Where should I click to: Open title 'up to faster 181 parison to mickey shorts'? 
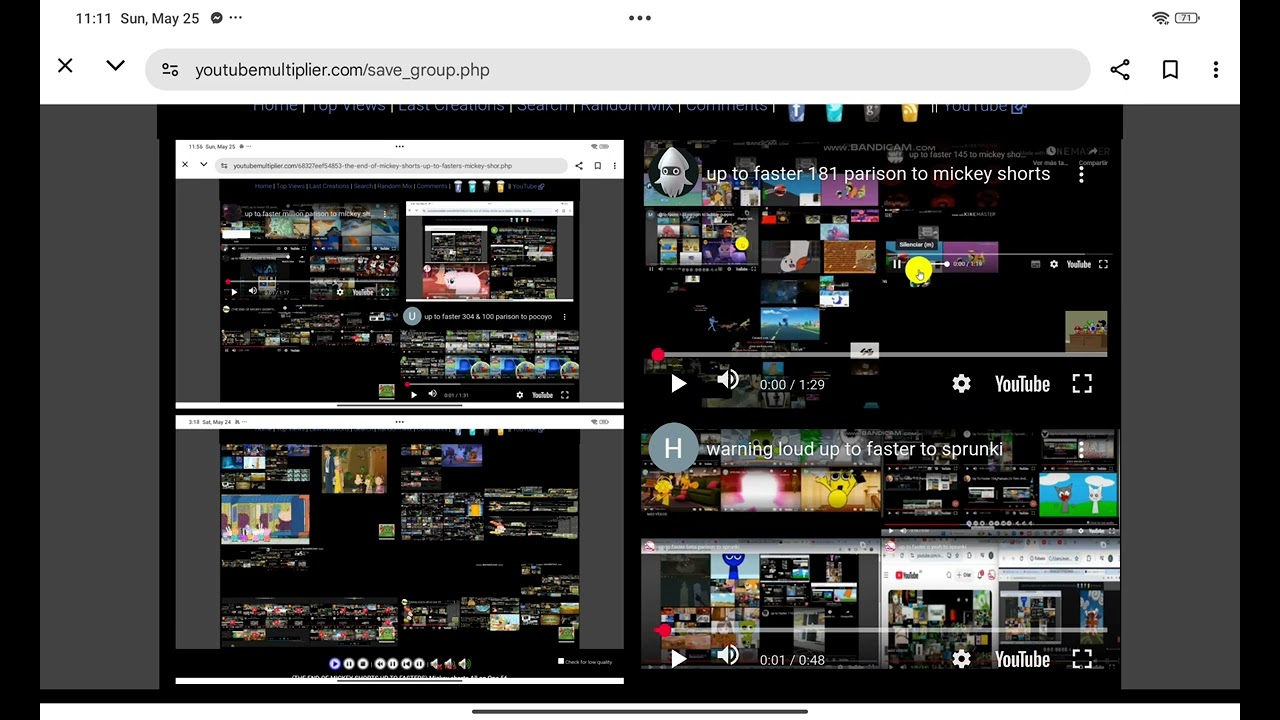click(x=878, y=174)
